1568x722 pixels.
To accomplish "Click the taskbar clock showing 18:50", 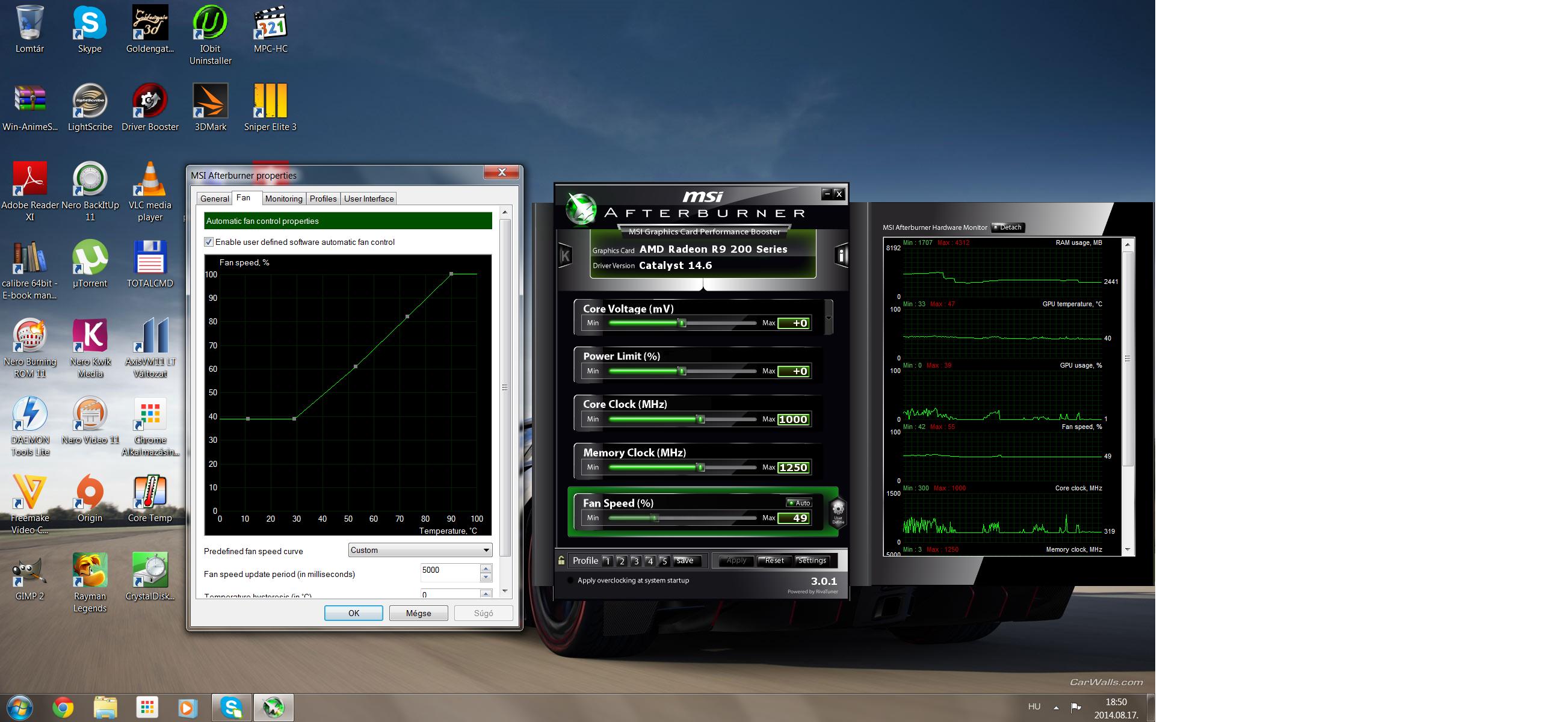I will (x=1116, y=702).
